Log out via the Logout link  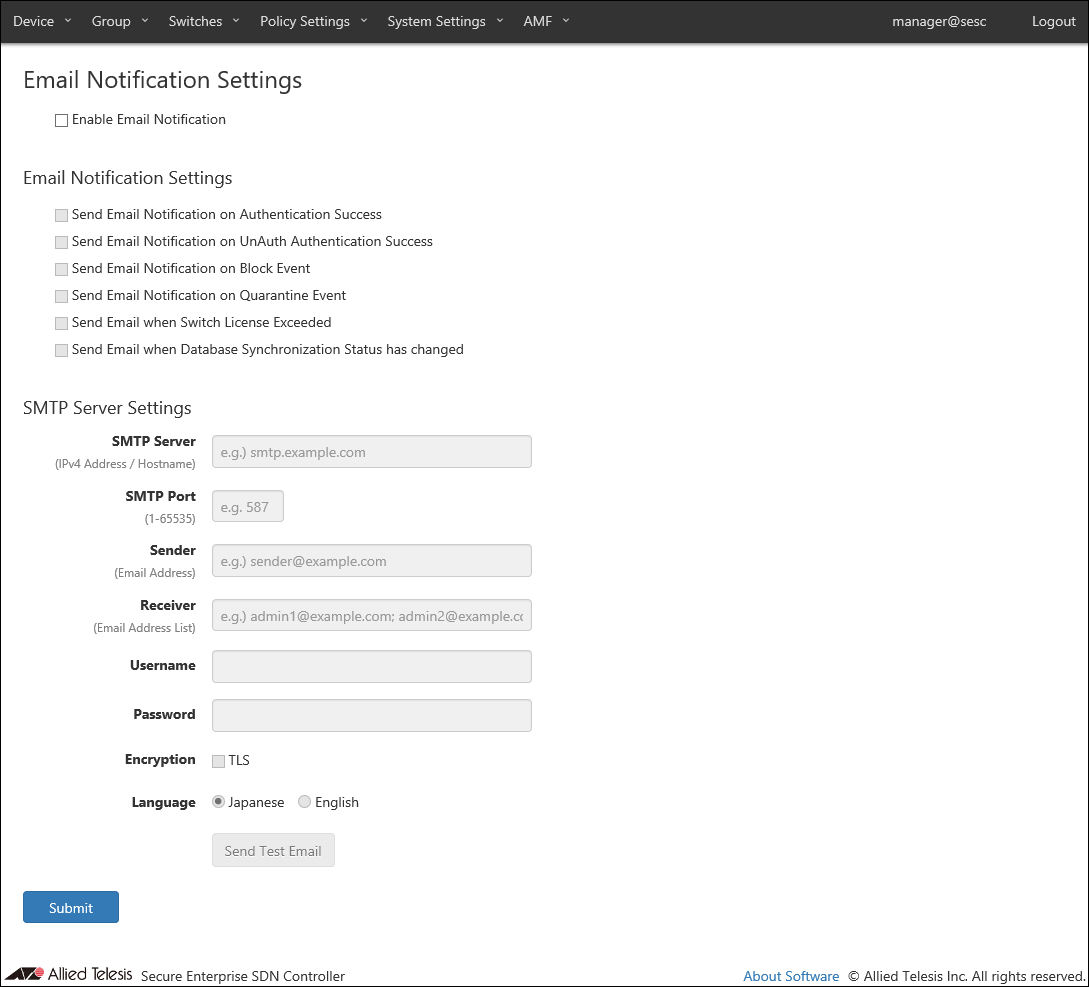[1053, 21]
